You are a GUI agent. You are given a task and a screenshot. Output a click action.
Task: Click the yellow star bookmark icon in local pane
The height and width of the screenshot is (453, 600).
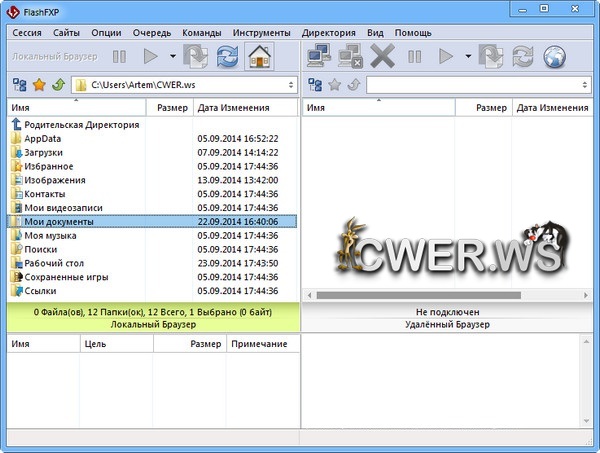point(39,85)
